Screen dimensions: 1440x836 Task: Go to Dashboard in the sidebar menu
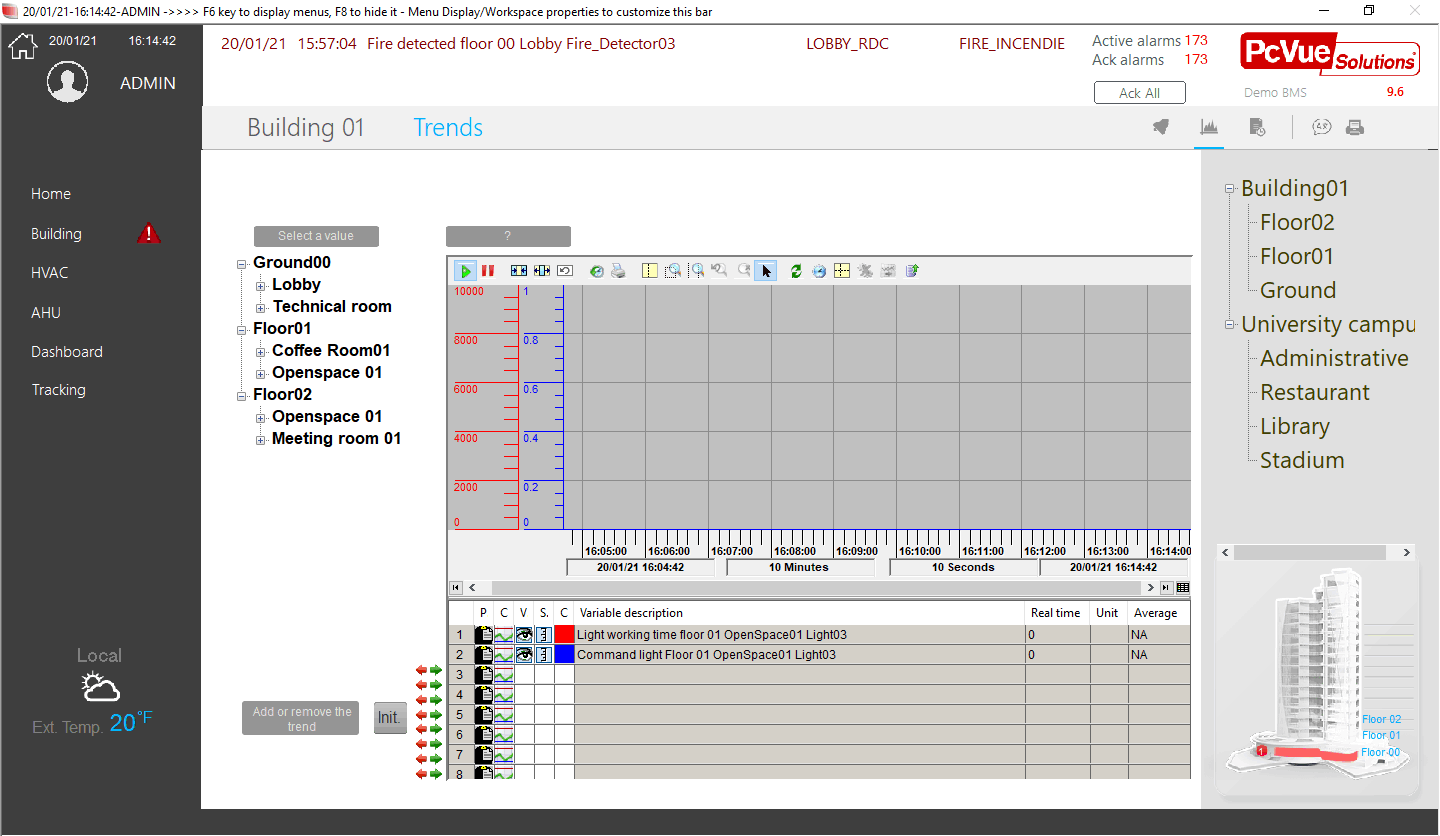click(66, 352)
